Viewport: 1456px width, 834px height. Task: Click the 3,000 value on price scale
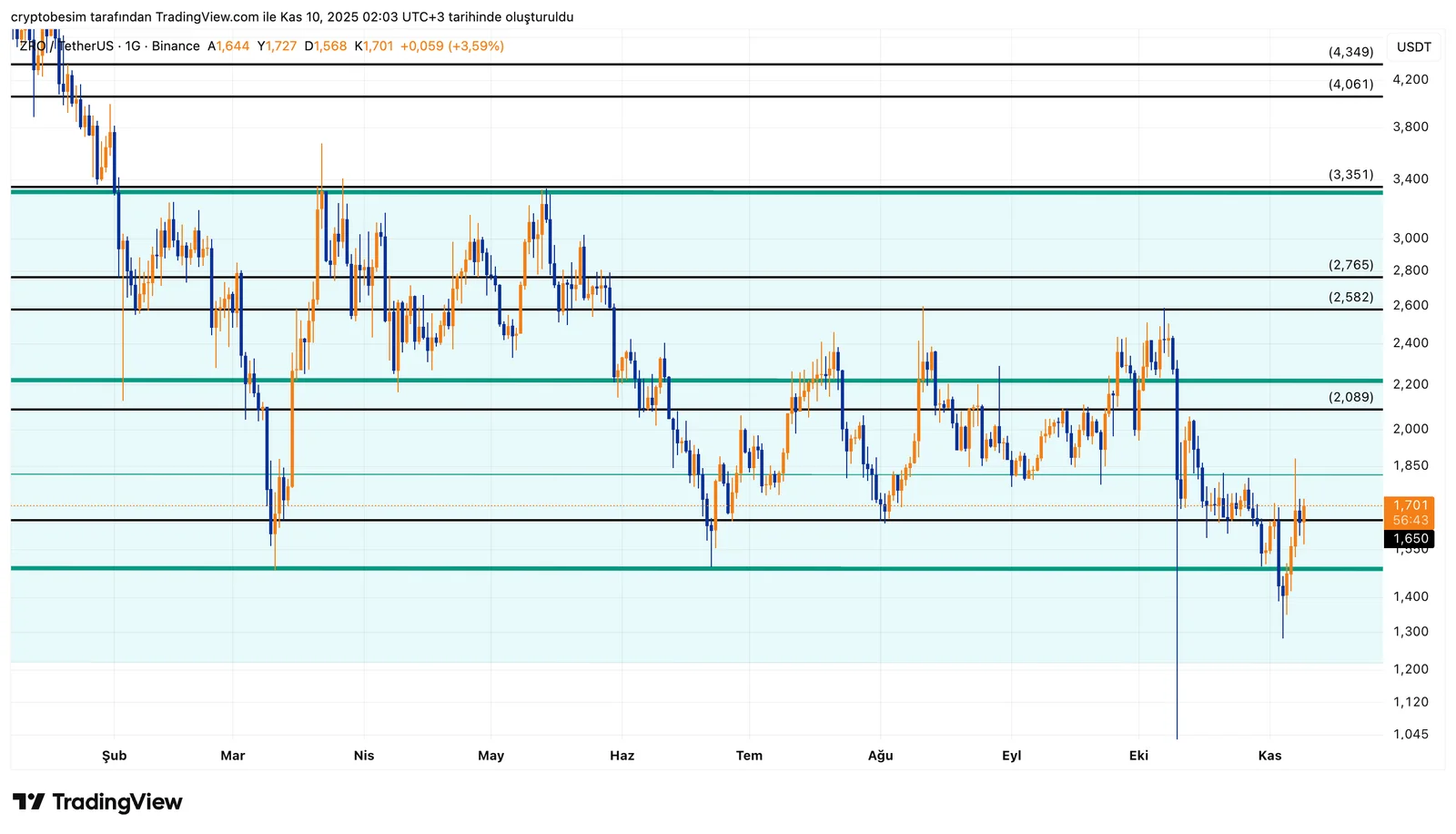[x=1410, y=239]
